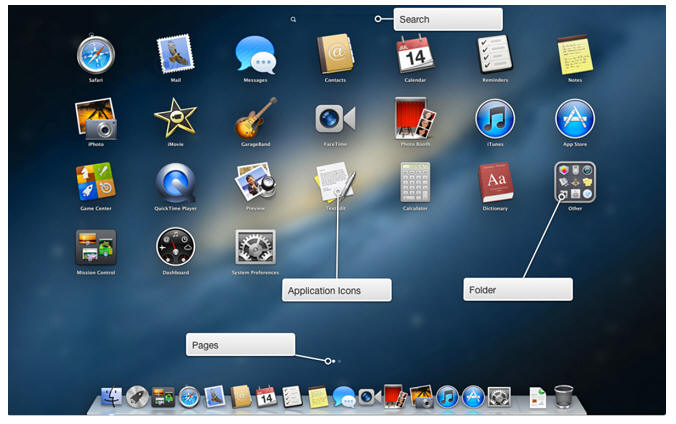This screenshot has height=424, width=676.
Task: Expand the Other apps folder
Action: pyautogui.click(x=575, y=182)
